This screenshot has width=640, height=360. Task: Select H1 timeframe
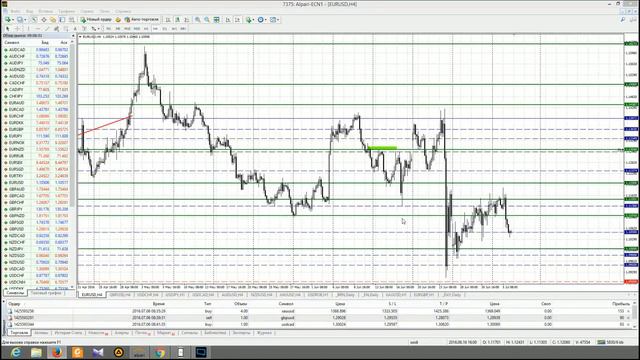point(146,29)
